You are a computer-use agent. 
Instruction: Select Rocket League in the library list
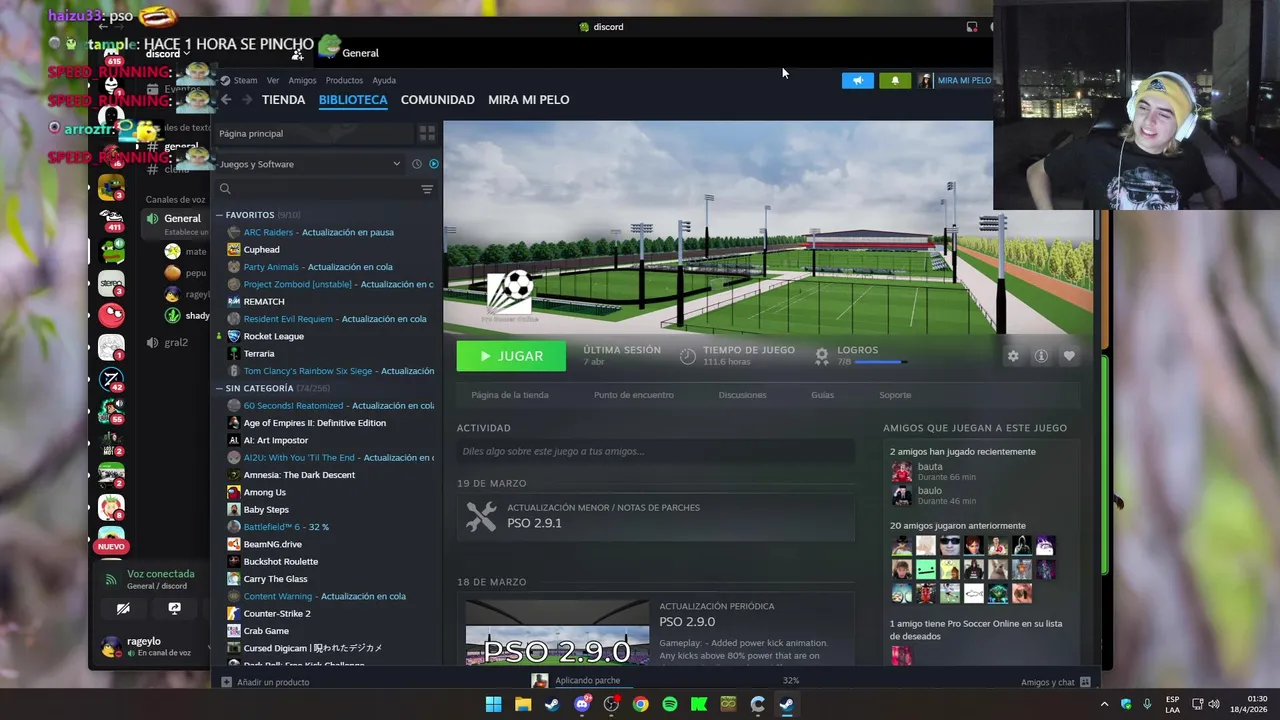pos(273,336)
